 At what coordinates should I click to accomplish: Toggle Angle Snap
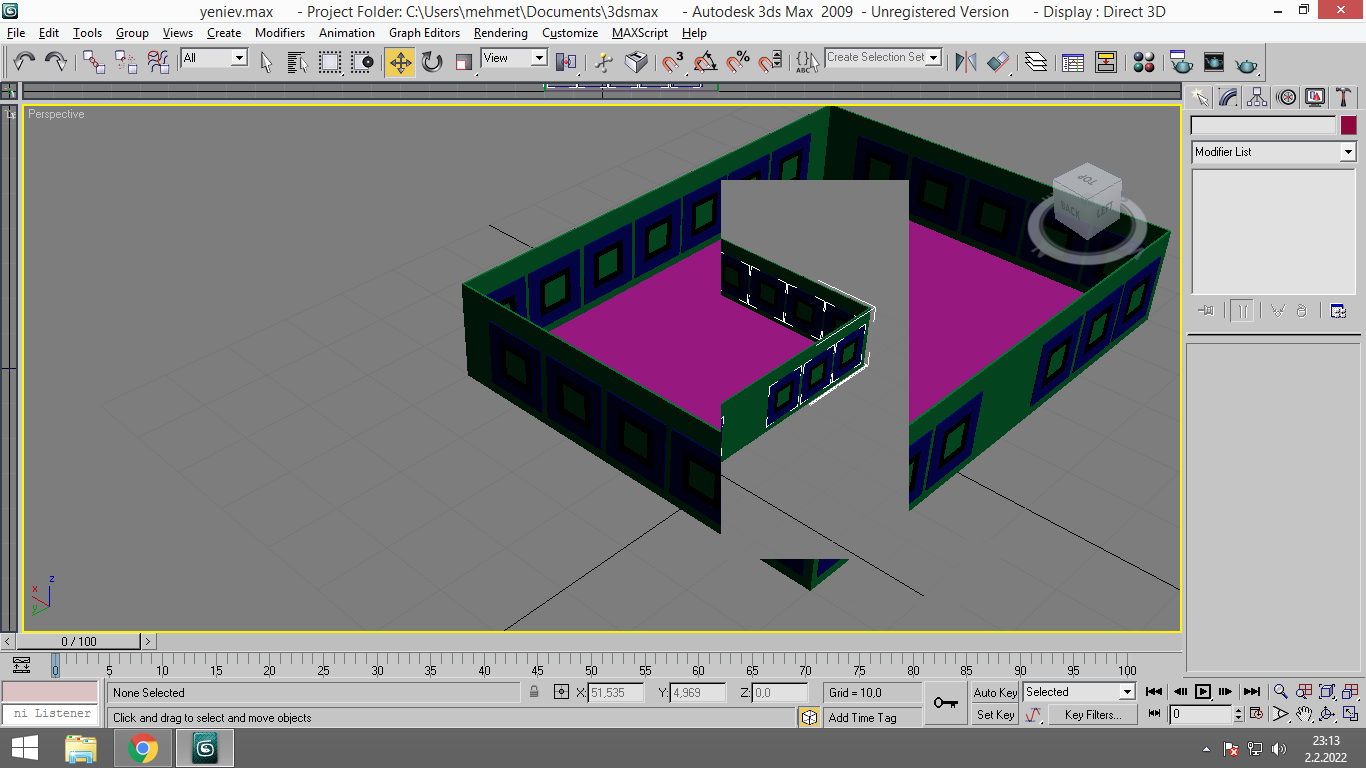706,62
